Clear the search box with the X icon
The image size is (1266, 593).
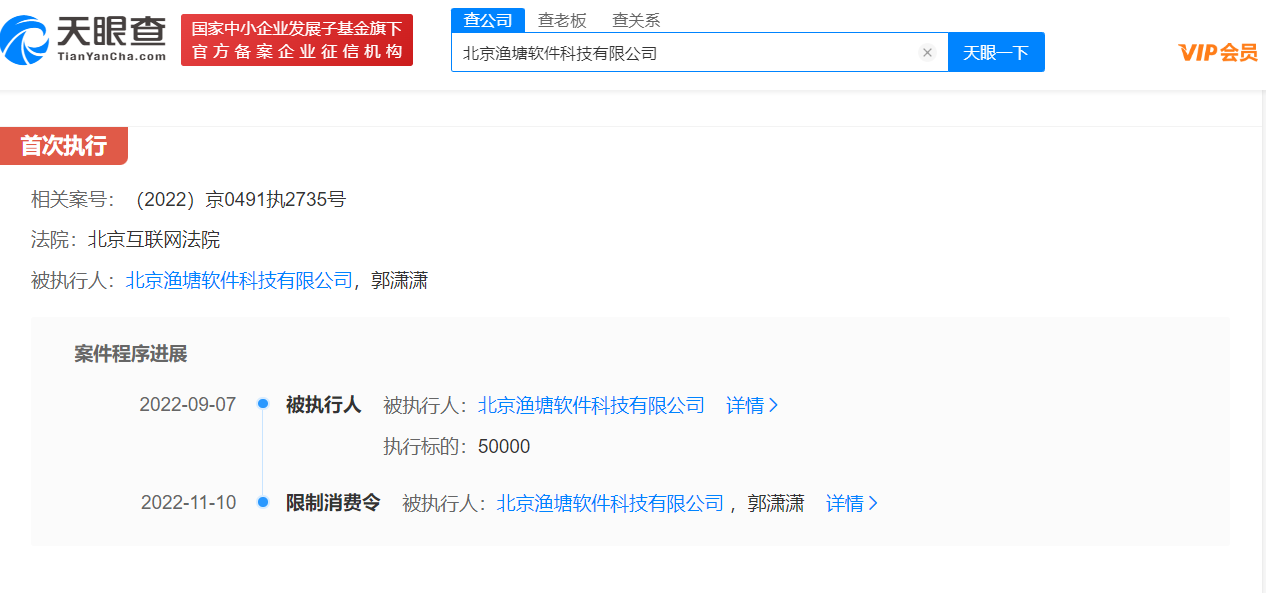point(927,53)
